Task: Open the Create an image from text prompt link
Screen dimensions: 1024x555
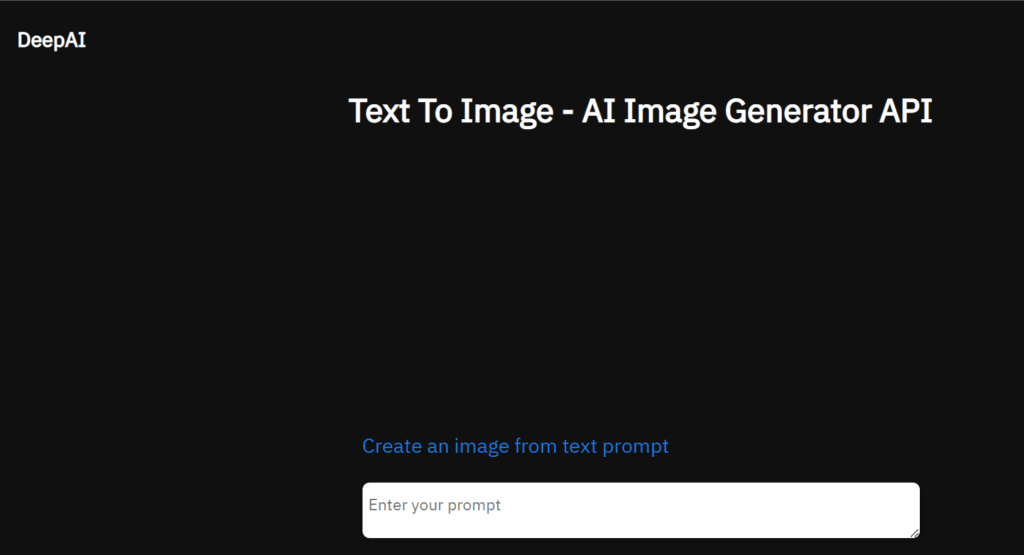Action: pos(515,447)
